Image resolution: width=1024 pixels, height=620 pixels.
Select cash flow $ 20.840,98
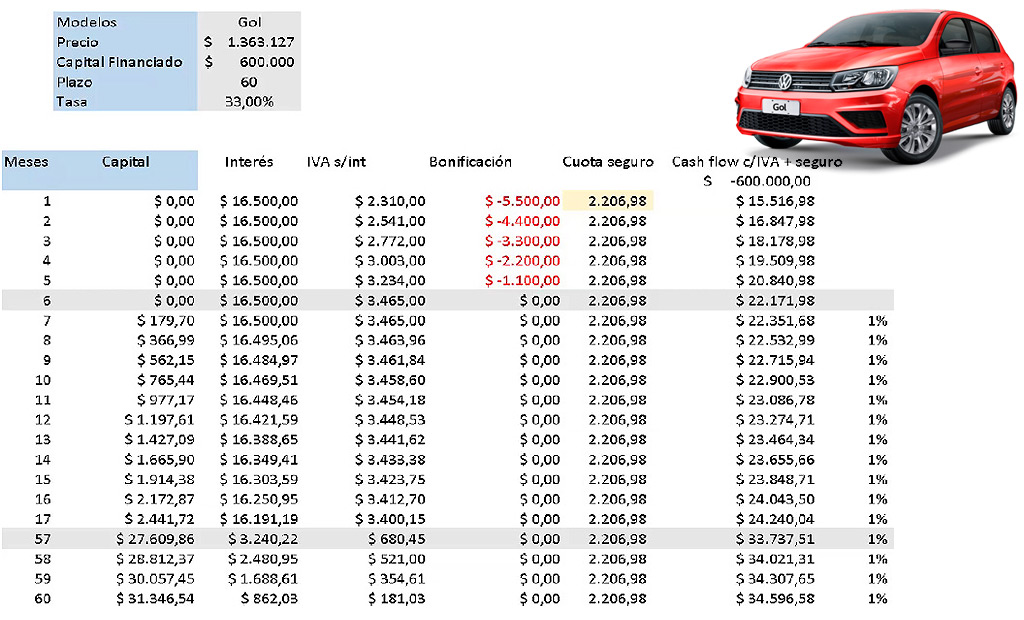point(775,281)
